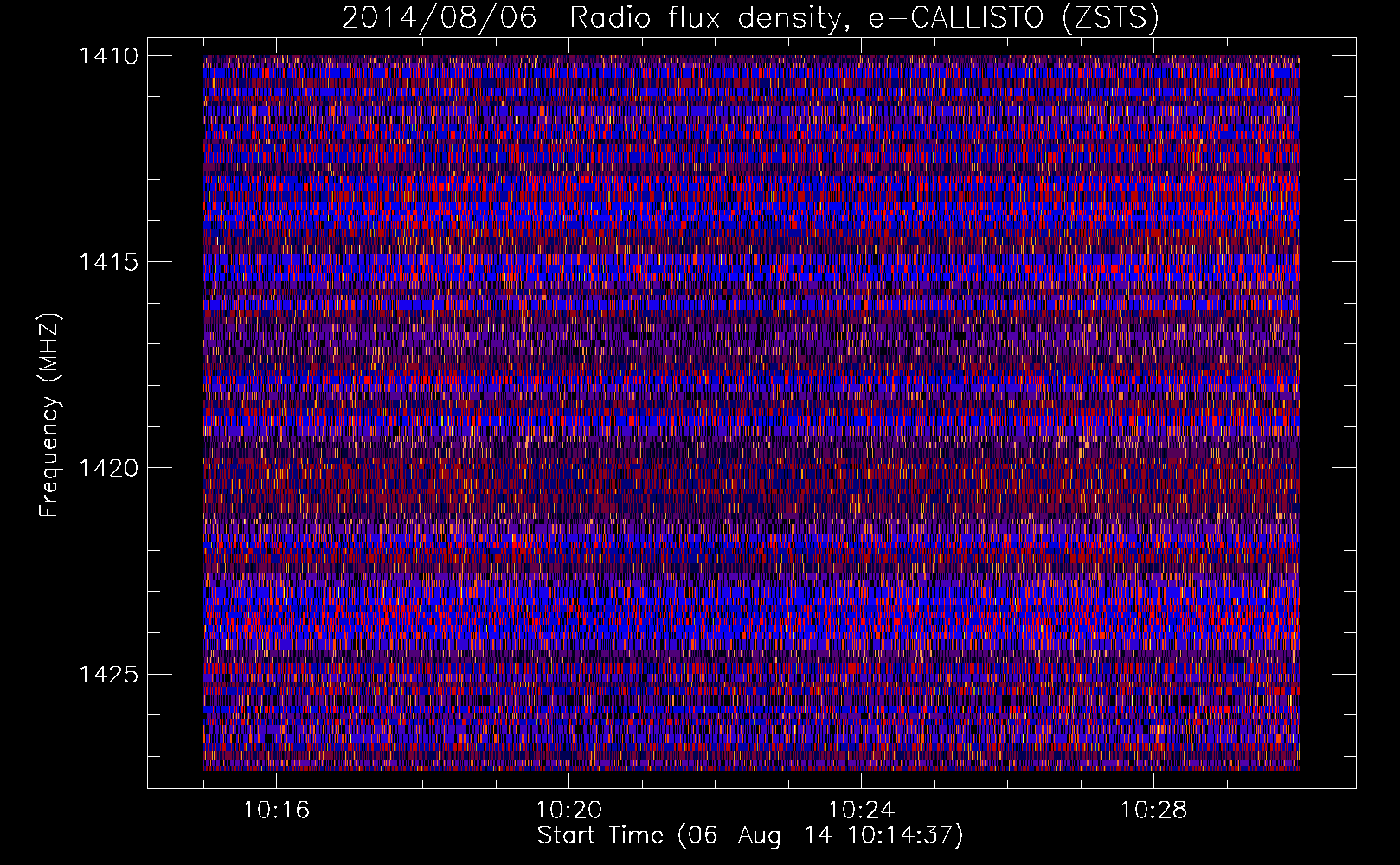Click the 1420 frequency tick label
This screenshot has width=1400, height=865.
coord(108,468)
